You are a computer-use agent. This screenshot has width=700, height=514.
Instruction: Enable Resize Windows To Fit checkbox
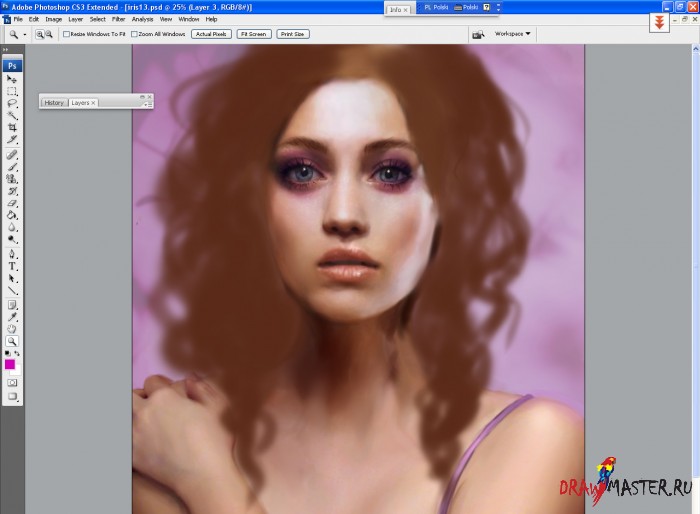66,34
